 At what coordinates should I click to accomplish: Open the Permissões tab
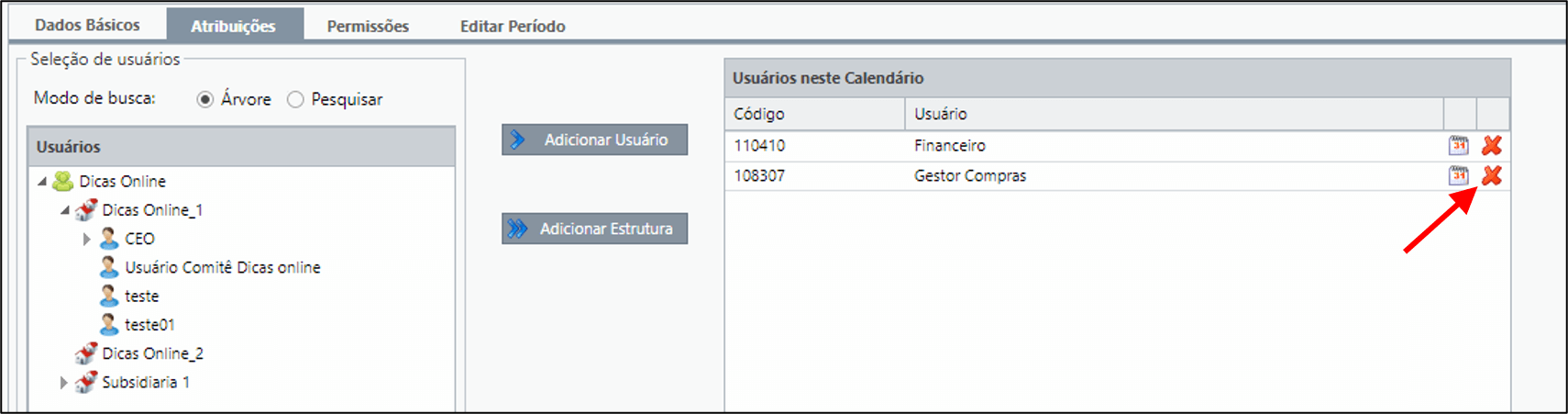click(368, 26)
